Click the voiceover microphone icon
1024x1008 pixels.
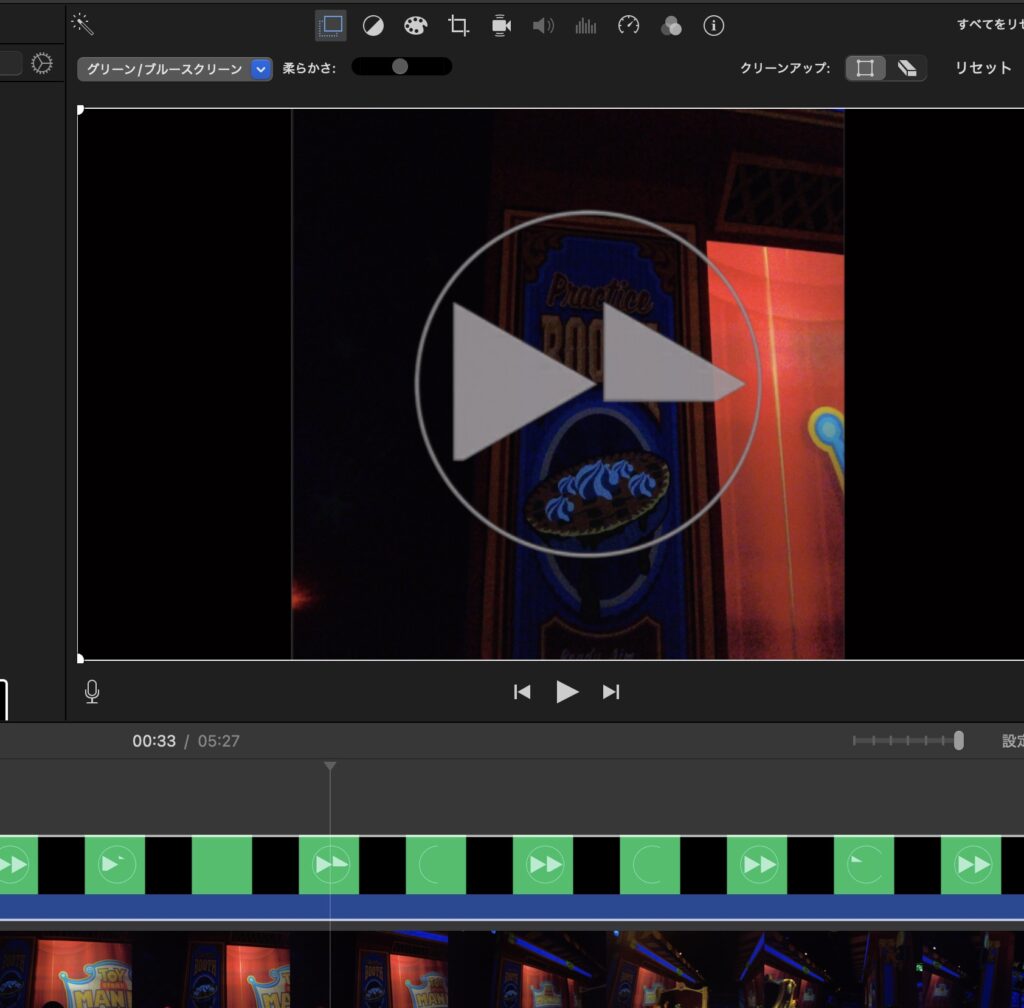(x=92, y=691)
